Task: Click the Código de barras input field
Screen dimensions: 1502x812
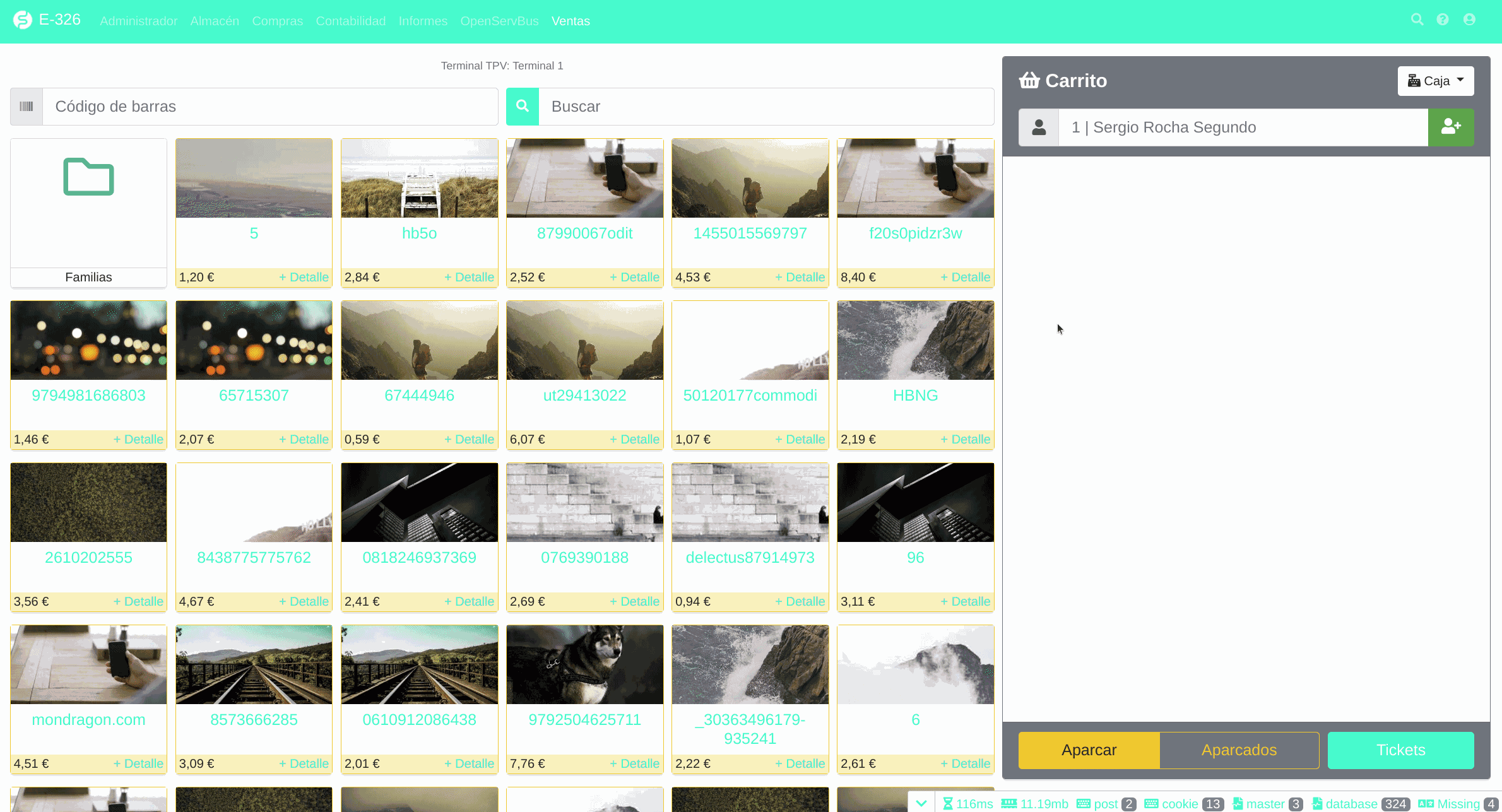Action: 270,107
